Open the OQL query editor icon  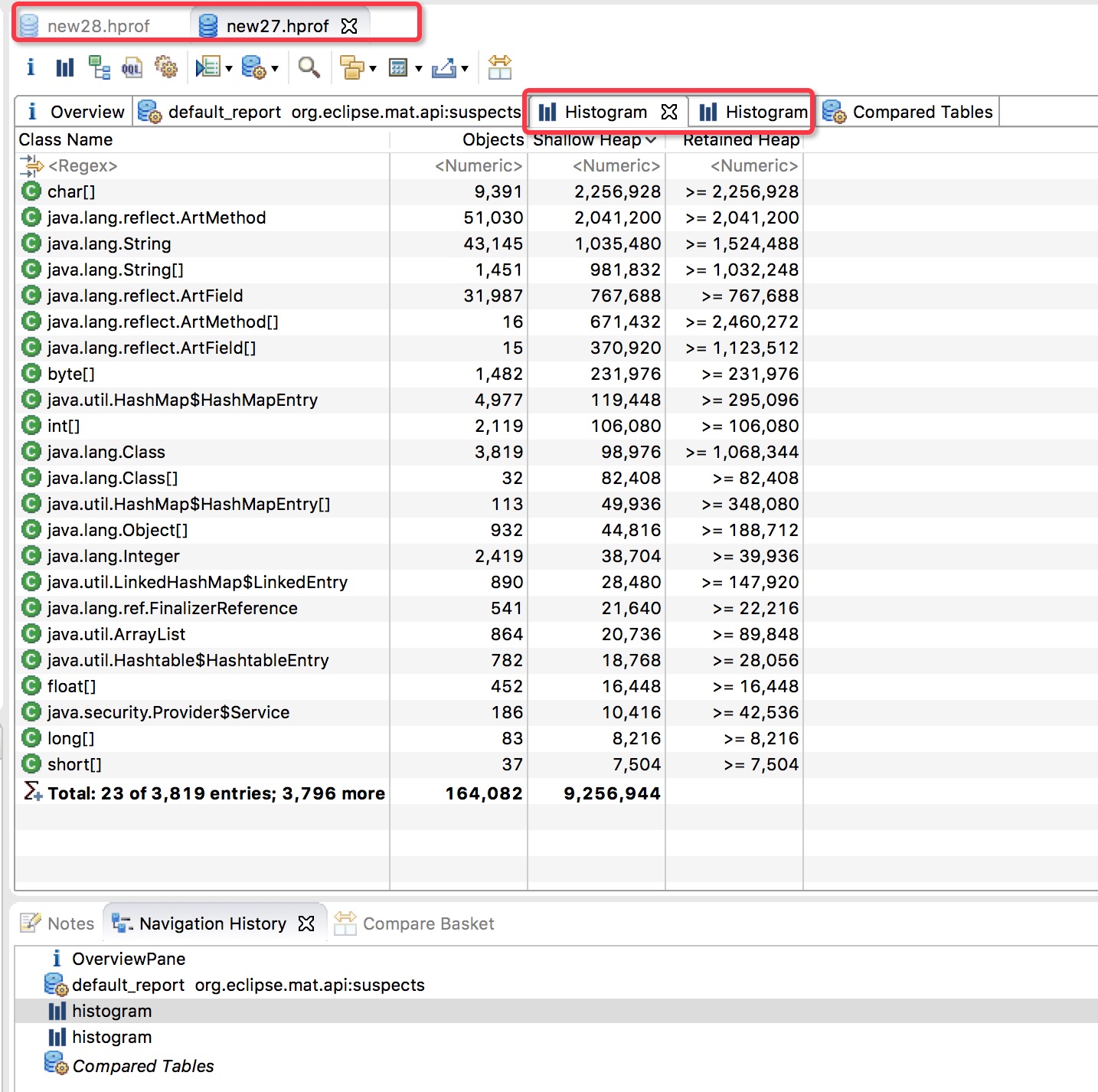point(132,67)
